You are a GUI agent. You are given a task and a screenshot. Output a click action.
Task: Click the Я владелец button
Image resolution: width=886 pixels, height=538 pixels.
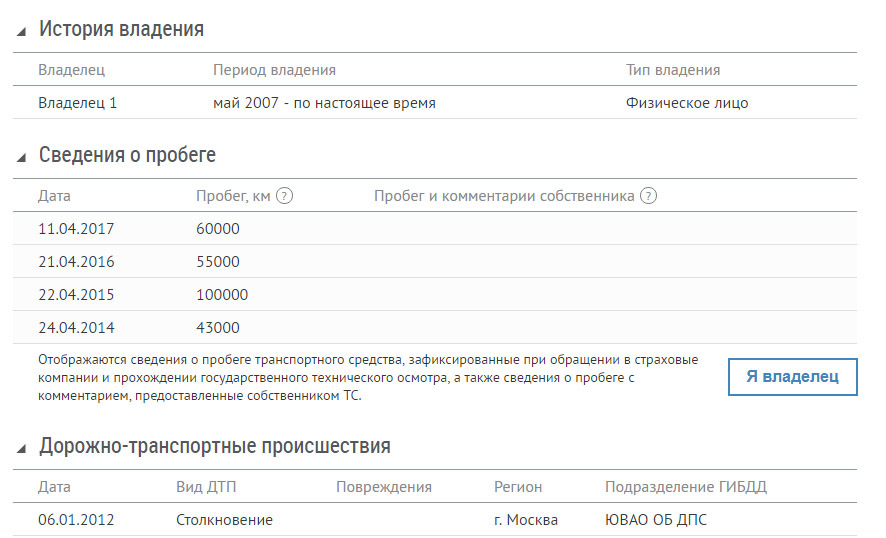click(792, 377)
